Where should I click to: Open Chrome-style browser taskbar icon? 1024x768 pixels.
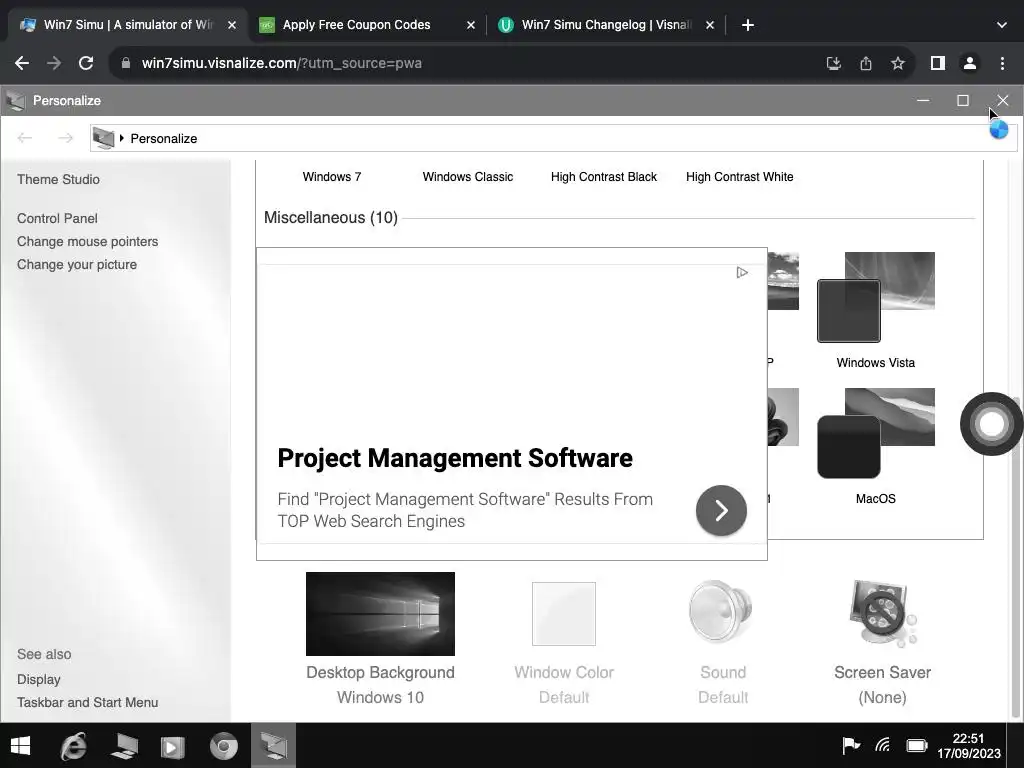pyautogui.click(x=223, y=746)
